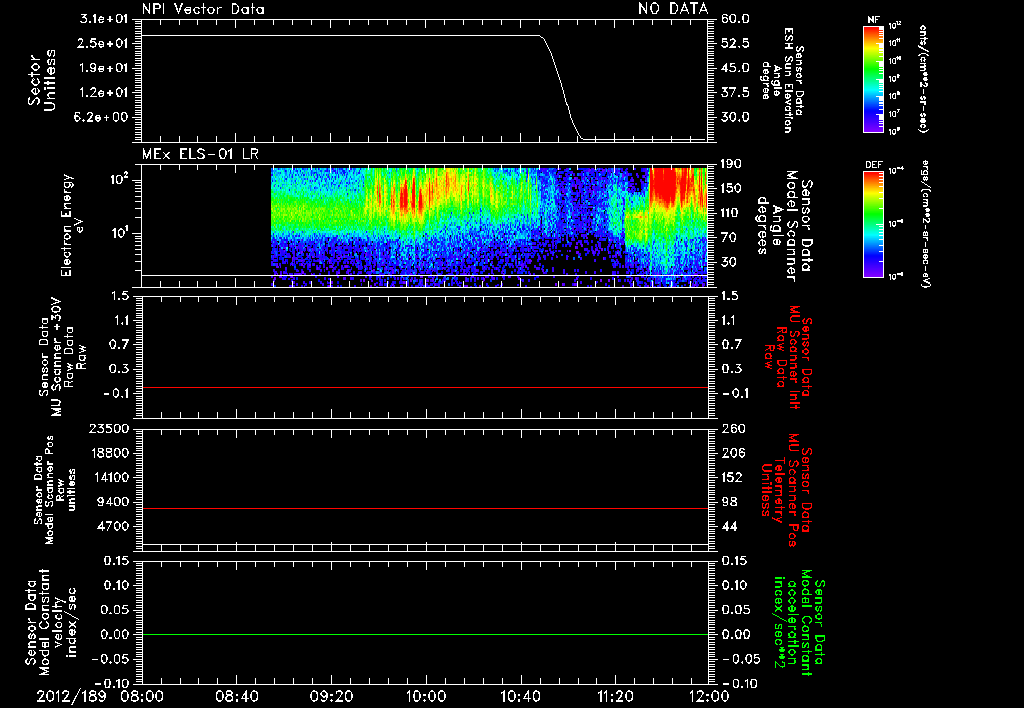
Task: Click the "45.0" elevation tick label
Action: [x=735, y=68]
